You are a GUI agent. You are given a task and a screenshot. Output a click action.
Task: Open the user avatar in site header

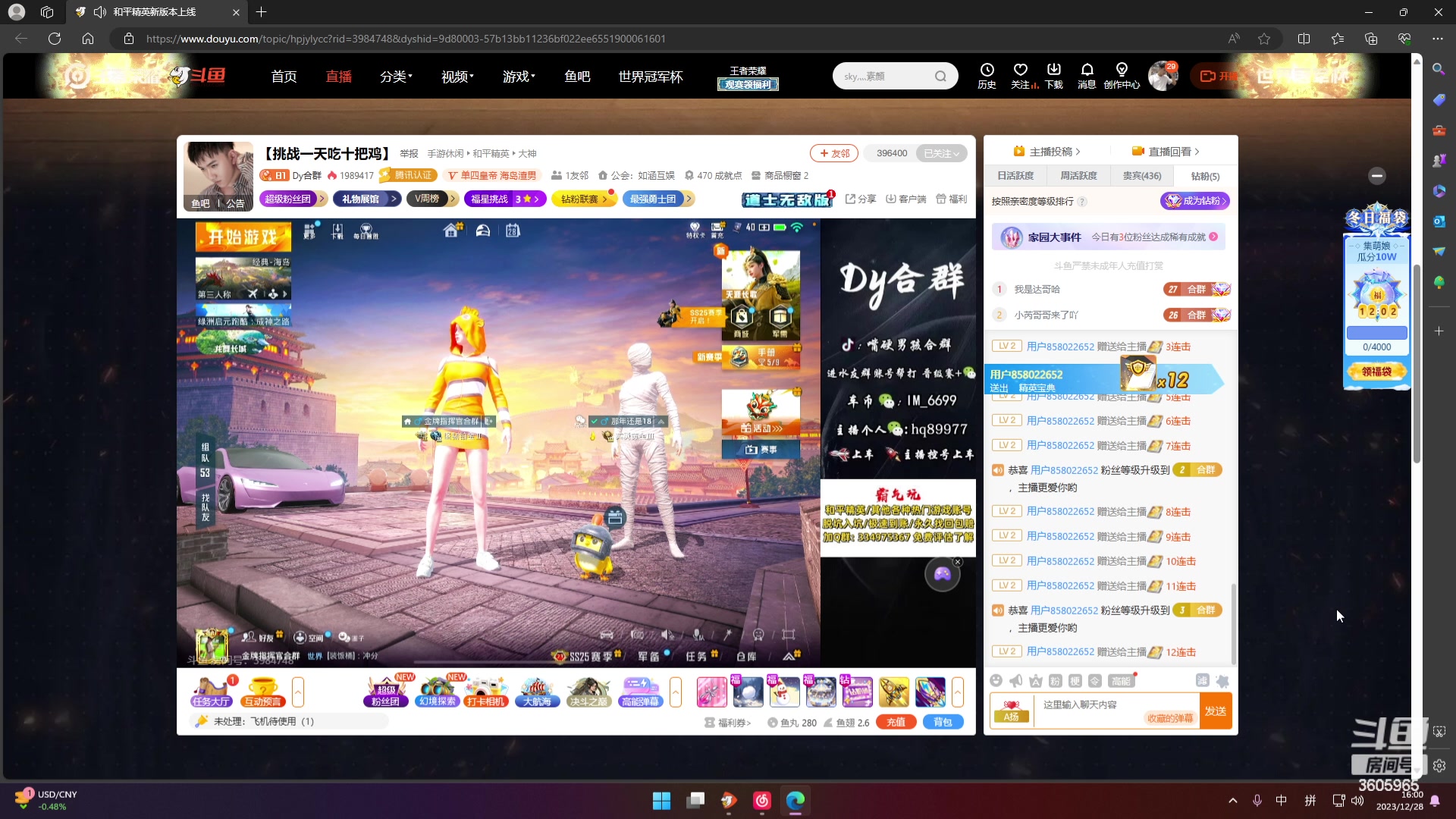pyautogui.click(x=1163, y=76)
